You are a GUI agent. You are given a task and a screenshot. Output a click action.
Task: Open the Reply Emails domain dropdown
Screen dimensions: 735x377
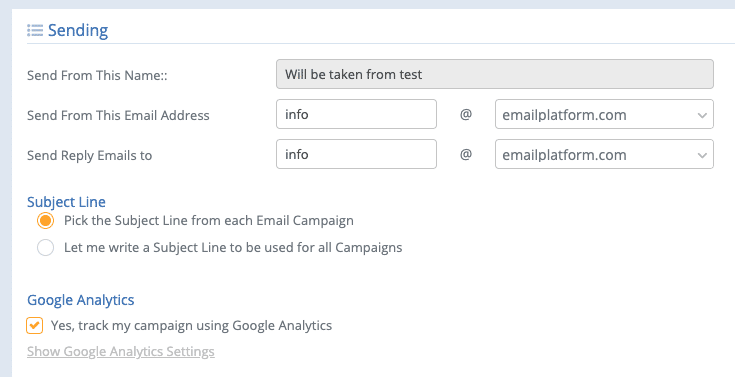[x=604, y=154]
